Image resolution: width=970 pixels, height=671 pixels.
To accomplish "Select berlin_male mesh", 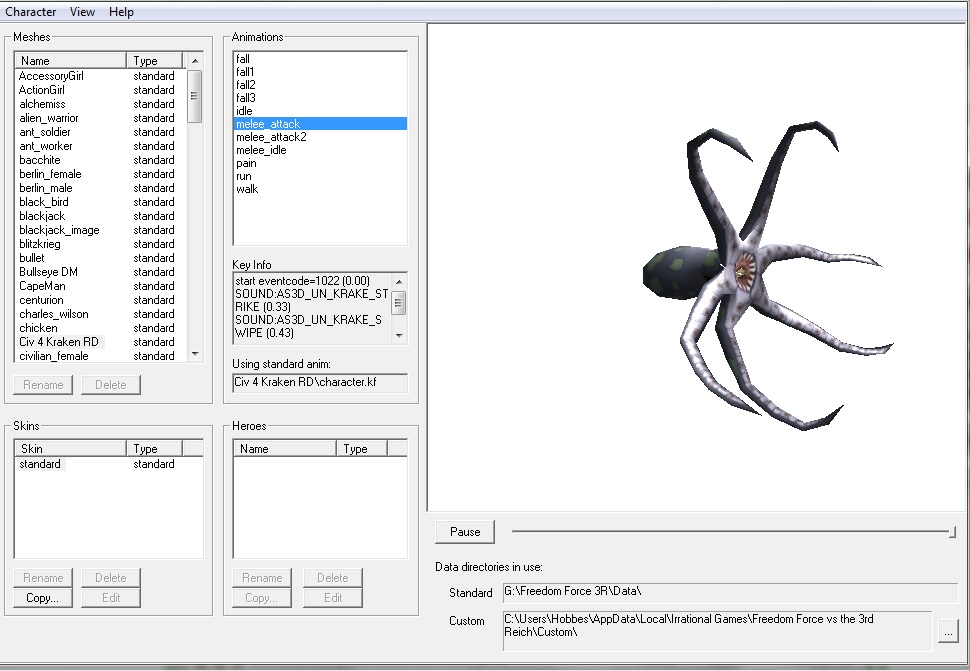I will [x=100, y=188].
